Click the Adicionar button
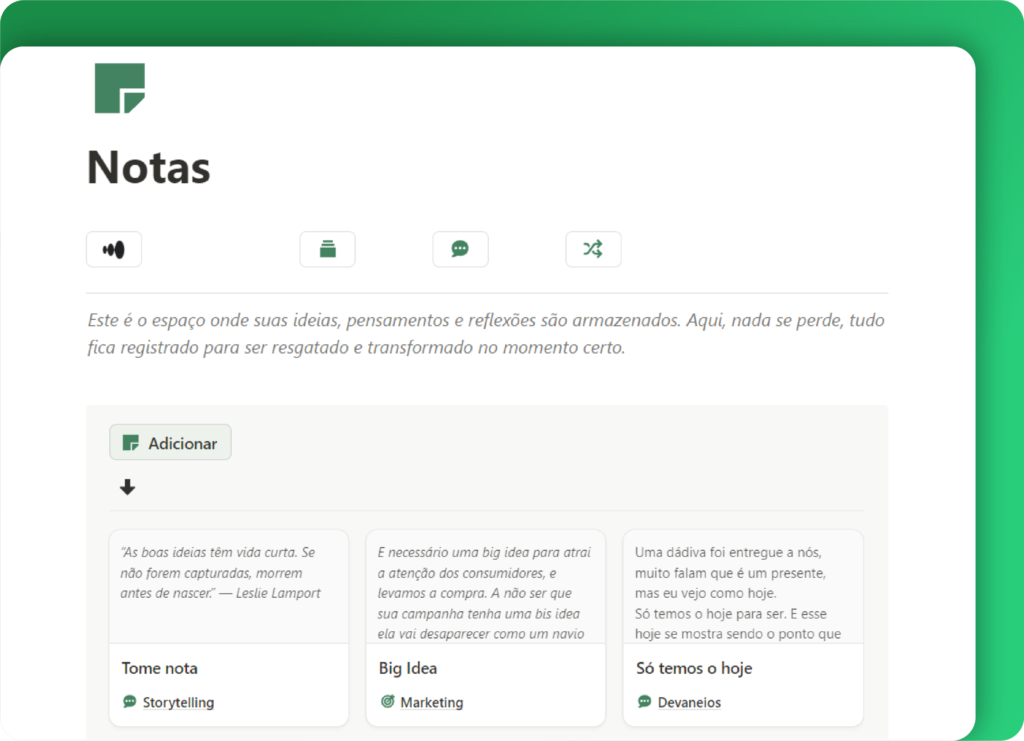 click(170, 443)
